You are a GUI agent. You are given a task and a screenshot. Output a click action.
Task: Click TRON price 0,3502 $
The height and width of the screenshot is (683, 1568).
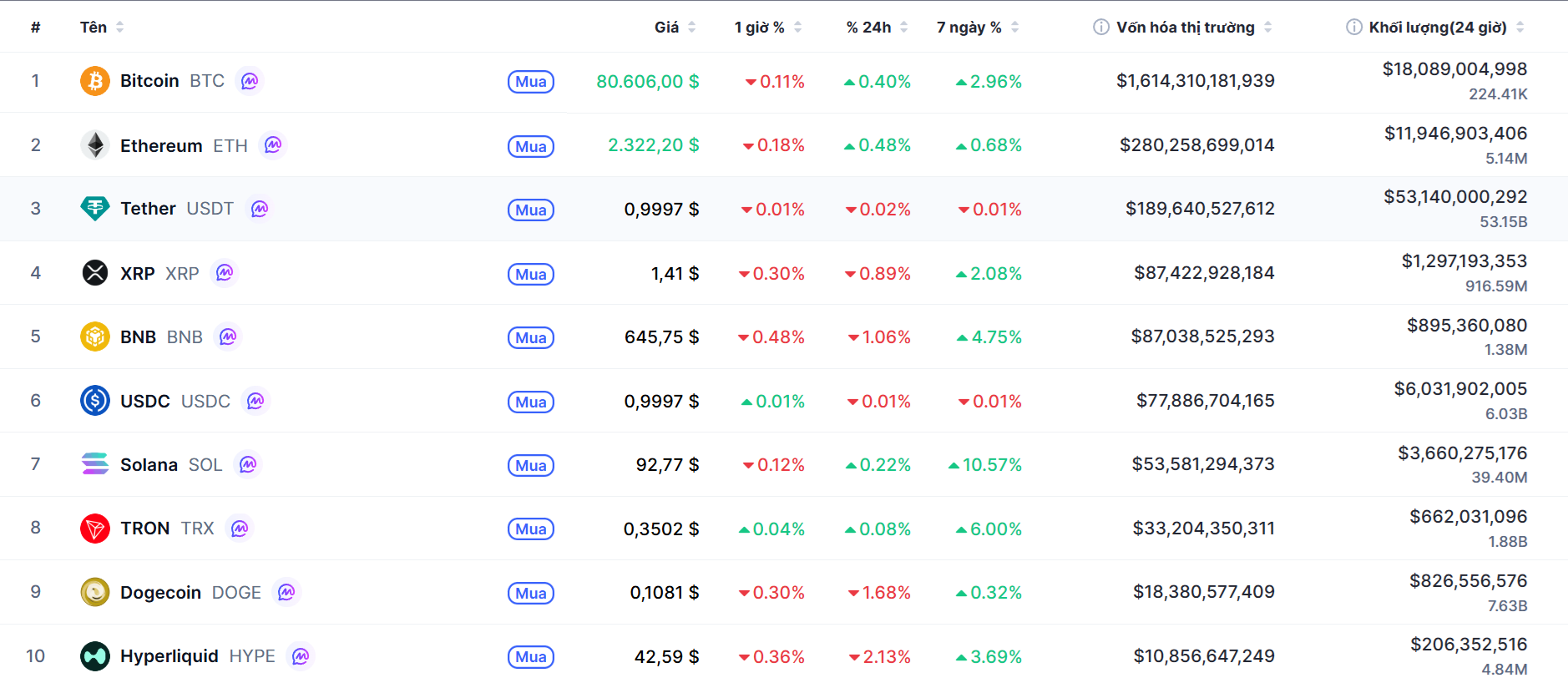661,529
